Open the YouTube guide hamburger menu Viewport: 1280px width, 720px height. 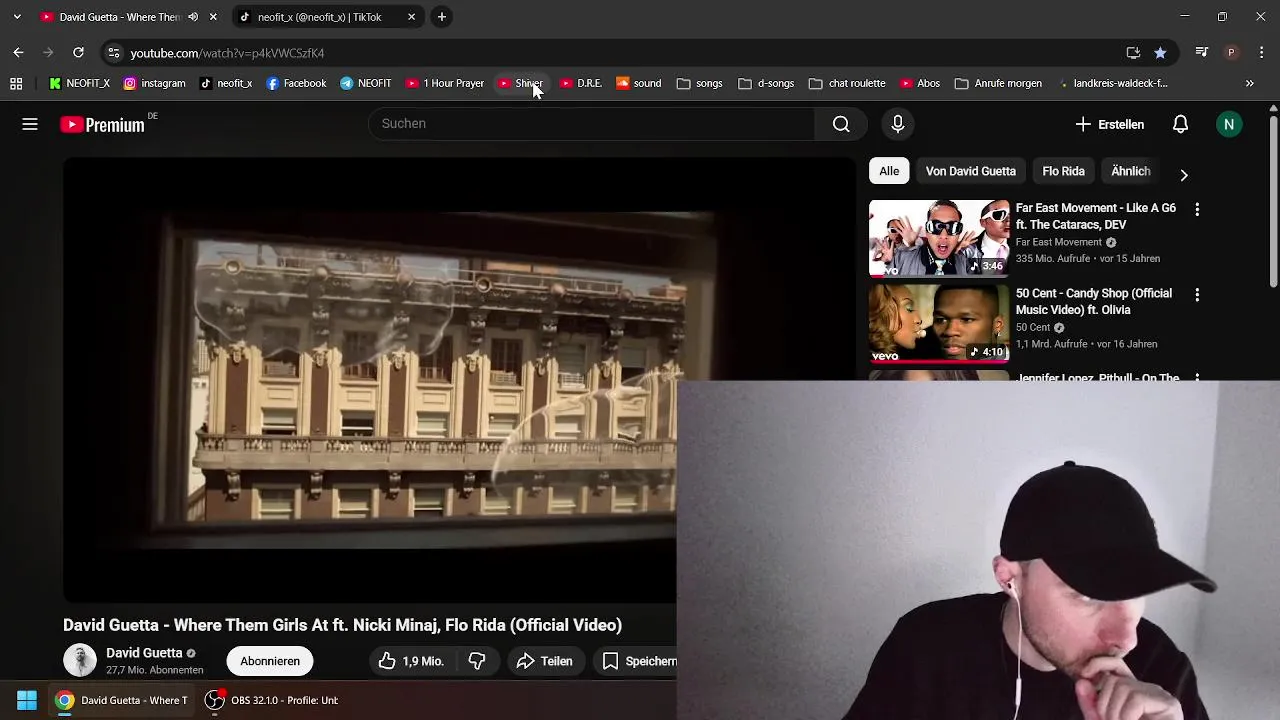coord(30,124)
